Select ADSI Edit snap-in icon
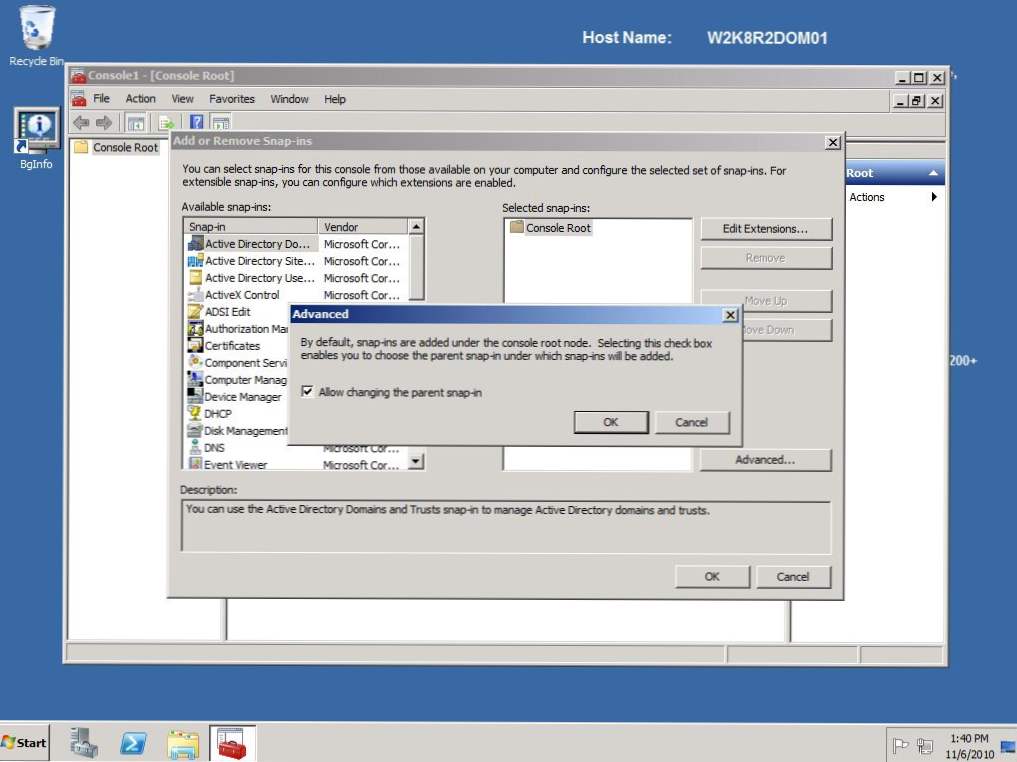The width and height of the screenshot is (1017, 762). coord(195,311)
